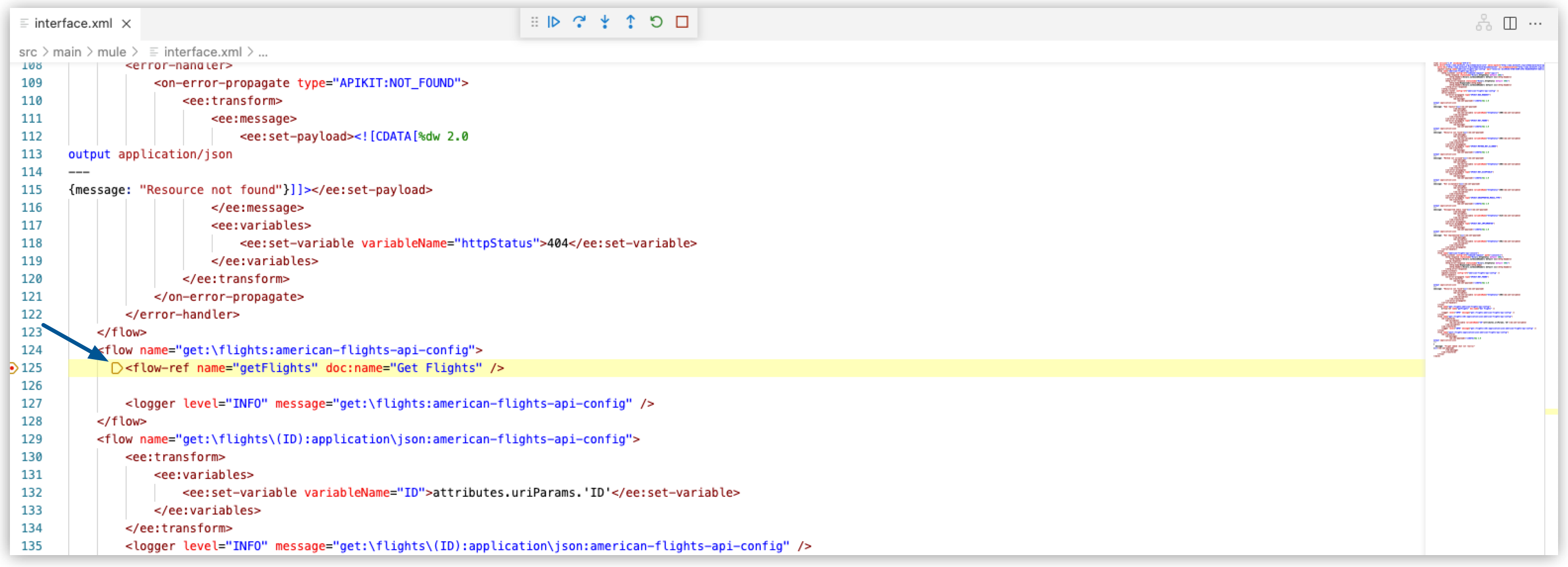1568x567 pixels.
Task: Open the main breadcrumb dropdown
Action: click(67, 52)
